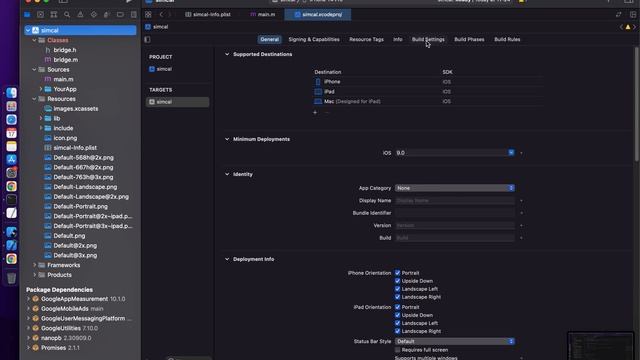This screenshot has width=640, height=360.
Task: Switch to the Info tab
Action: tap(398, 40)
